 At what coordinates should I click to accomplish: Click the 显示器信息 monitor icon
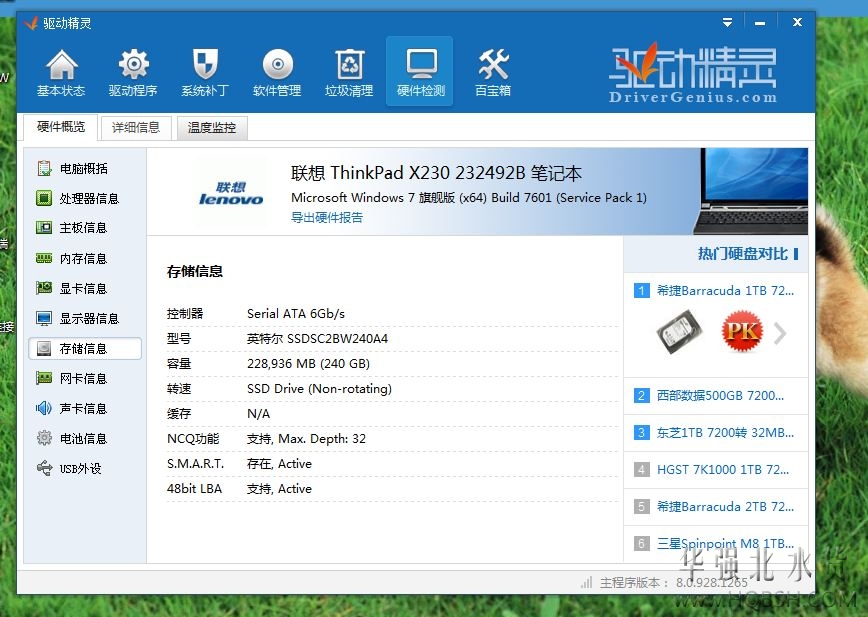44,318
